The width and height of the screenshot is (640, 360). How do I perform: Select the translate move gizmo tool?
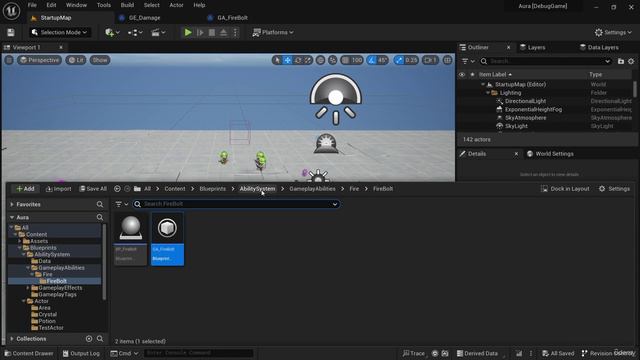click(287, 60)
